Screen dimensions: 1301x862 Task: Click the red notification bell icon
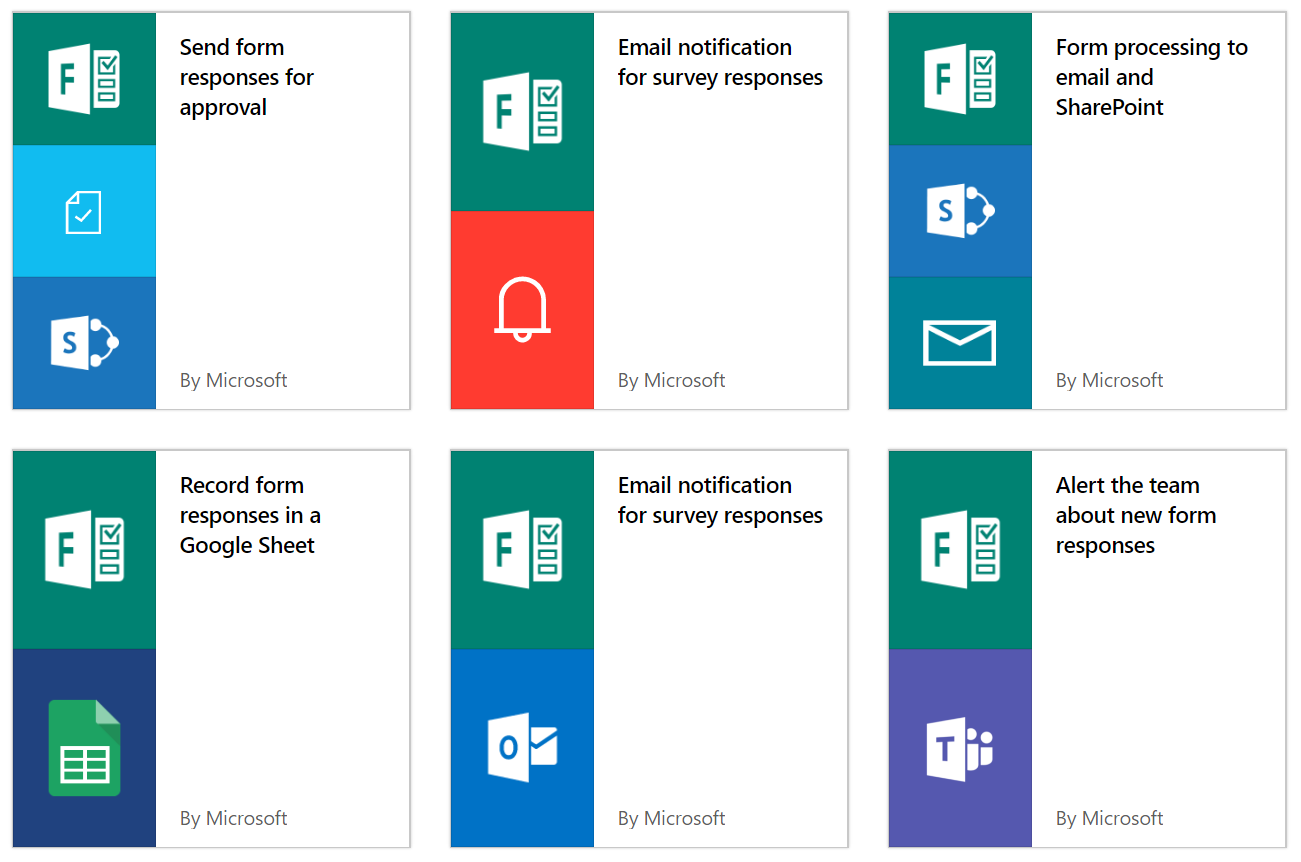pyautogui.click(x=522, y=310)
